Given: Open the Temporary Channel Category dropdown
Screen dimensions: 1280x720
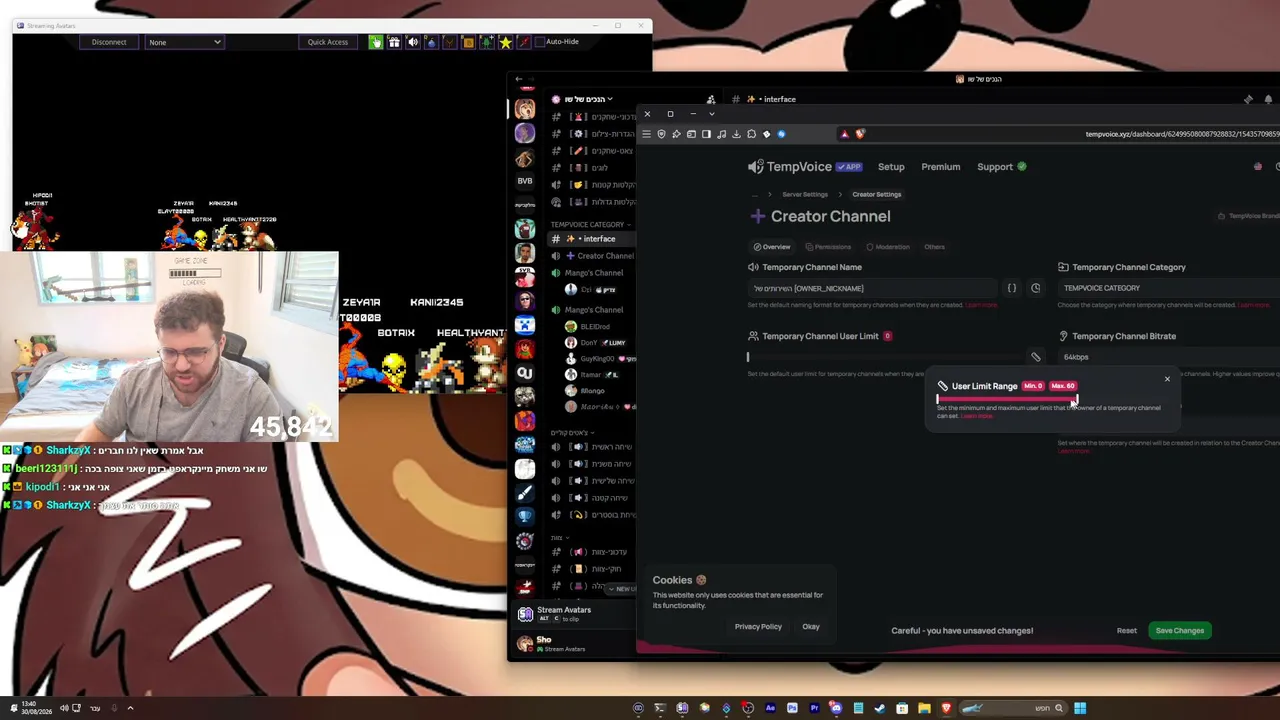Looking at the screenshot, I should coord(1168,288).
